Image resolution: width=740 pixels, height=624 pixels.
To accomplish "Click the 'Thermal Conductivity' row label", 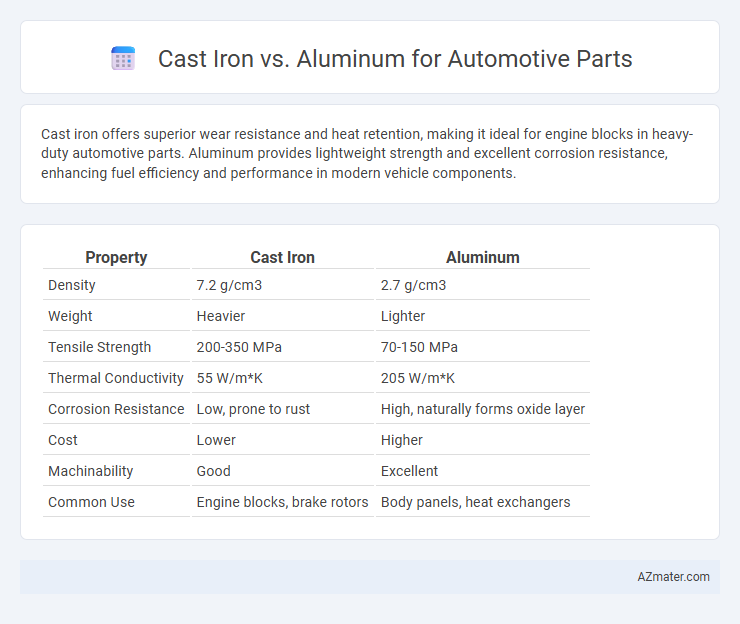I will pyautogui.click(x=116, y=378).
